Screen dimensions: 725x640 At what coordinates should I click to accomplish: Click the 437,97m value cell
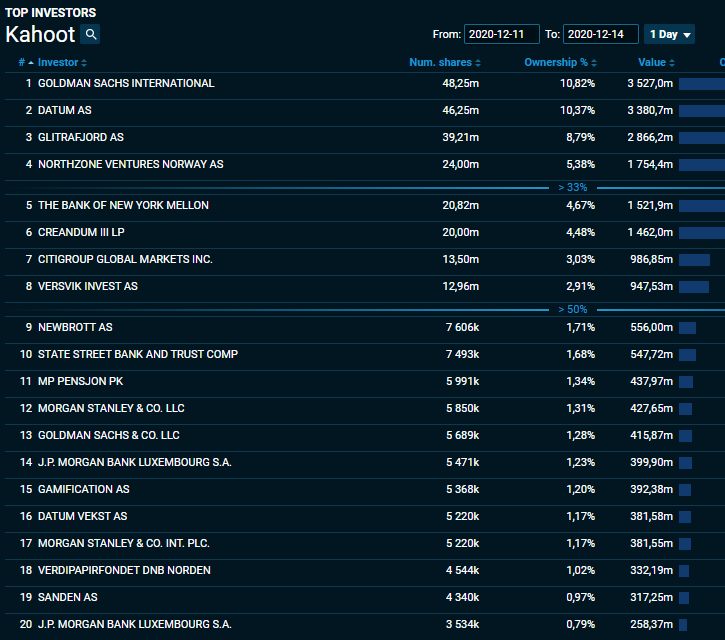651,382
